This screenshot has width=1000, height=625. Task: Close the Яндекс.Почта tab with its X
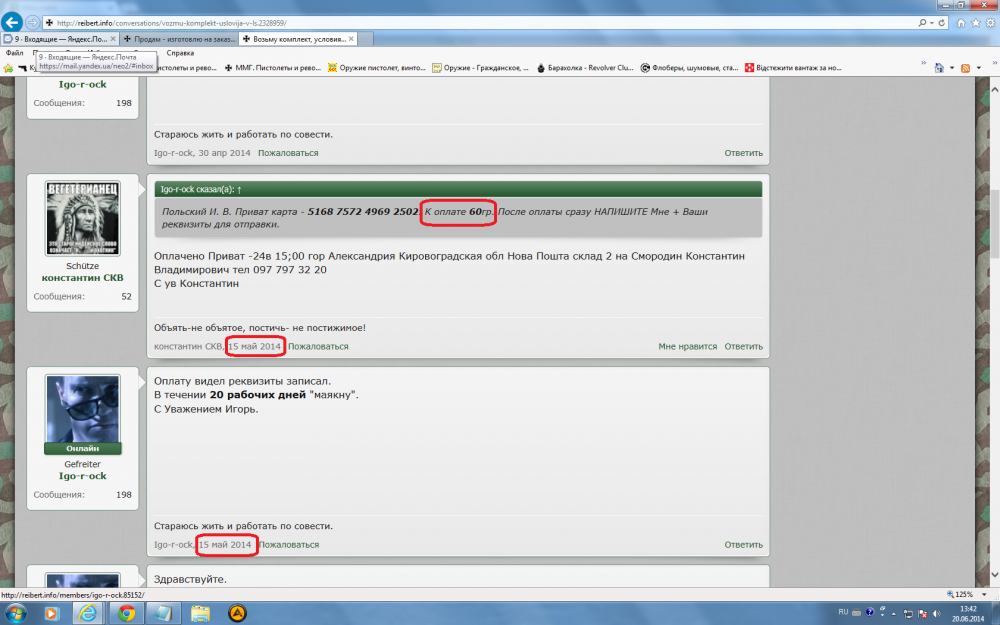113,39
